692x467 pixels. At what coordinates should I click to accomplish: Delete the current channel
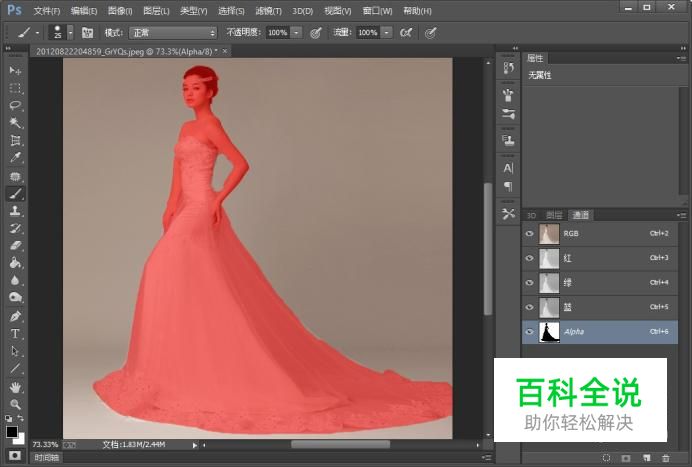coord(666,458)
